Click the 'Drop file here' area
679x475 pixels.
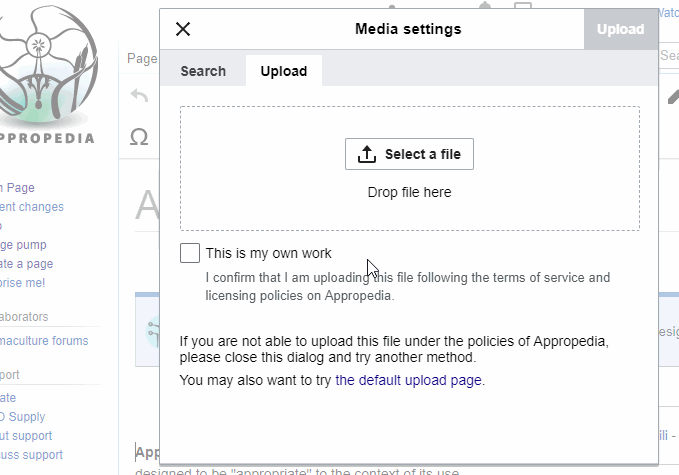point(409,192)
